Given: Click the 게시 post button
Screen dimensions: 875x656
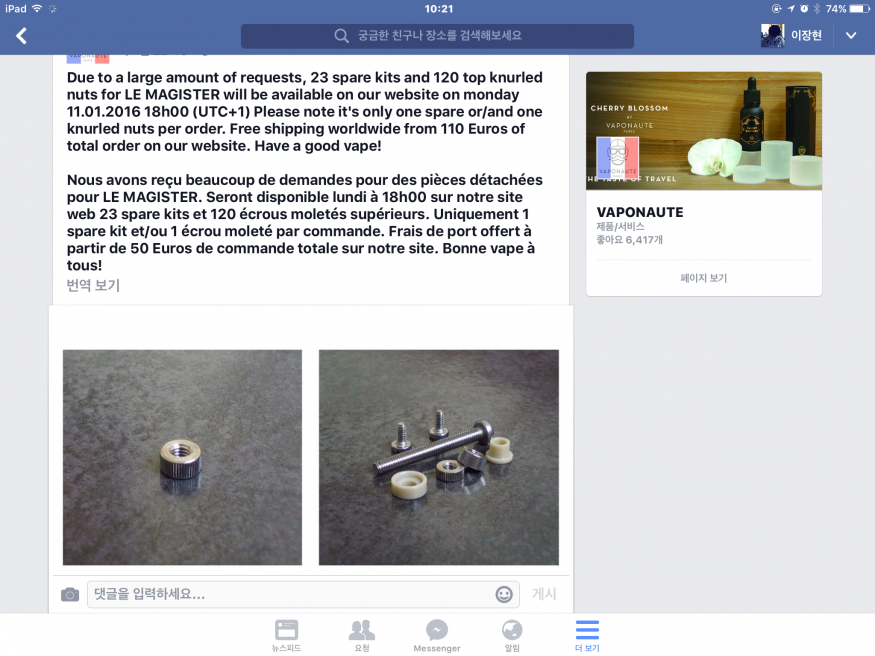Looking at the screenshot, I should (x=544, y=594).
